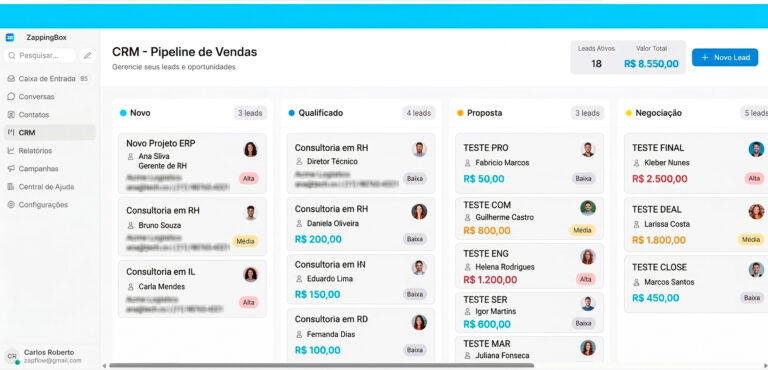Open Carlos Roberto user profile
Screen dimensions: 768x370
coord(49,356)
